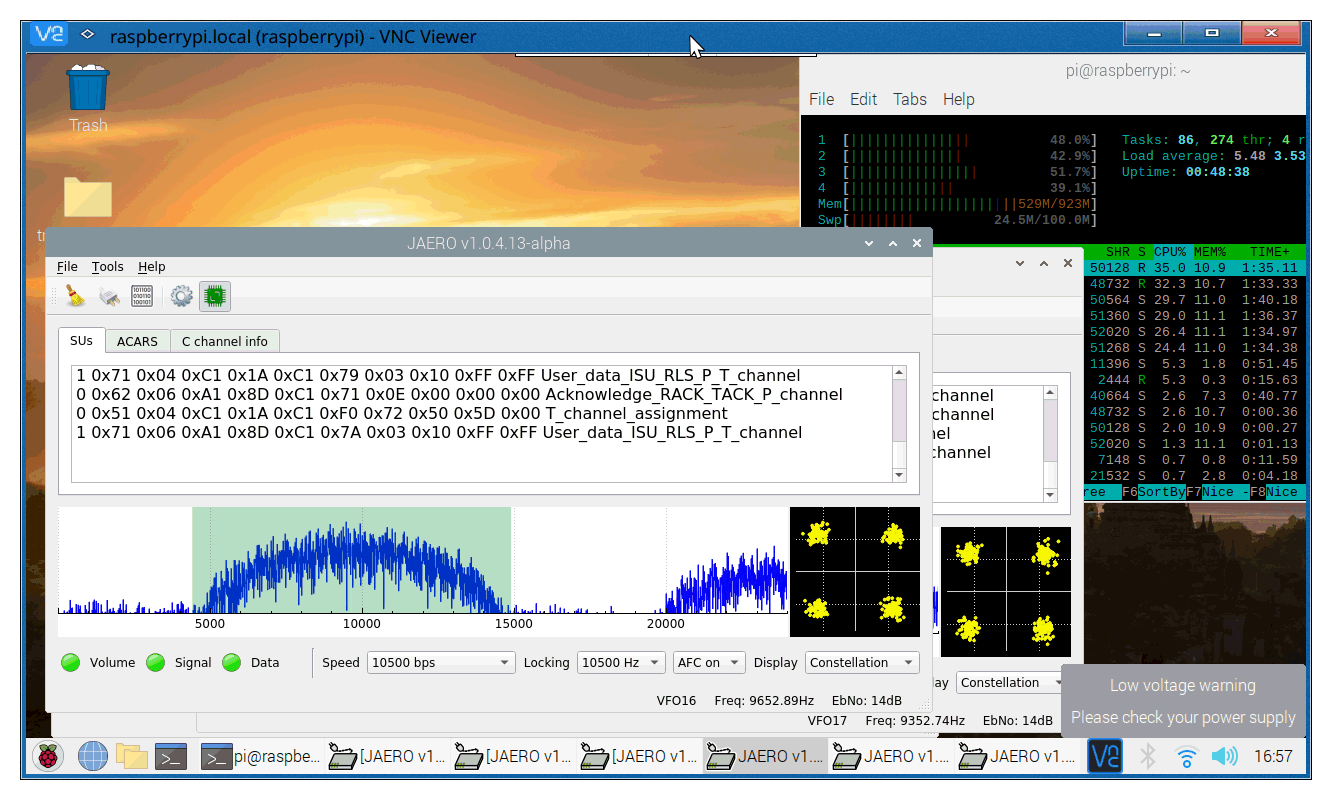Open the Speed 10500 bps dropdown
This screenshot has height=800, width=1332.
(x=440, y=662)
